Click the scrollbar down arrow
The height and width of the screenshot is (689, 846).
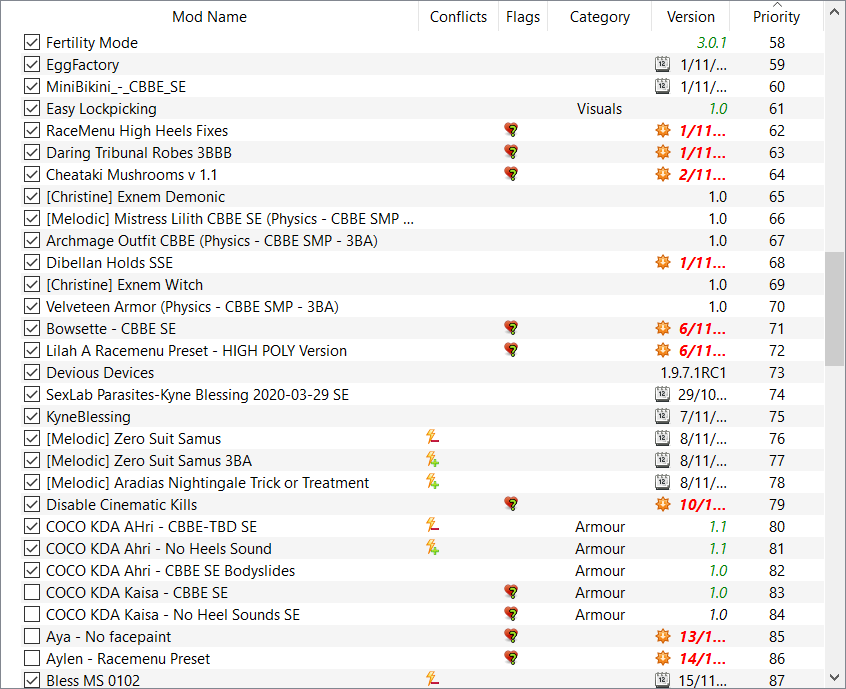[834, 677]
